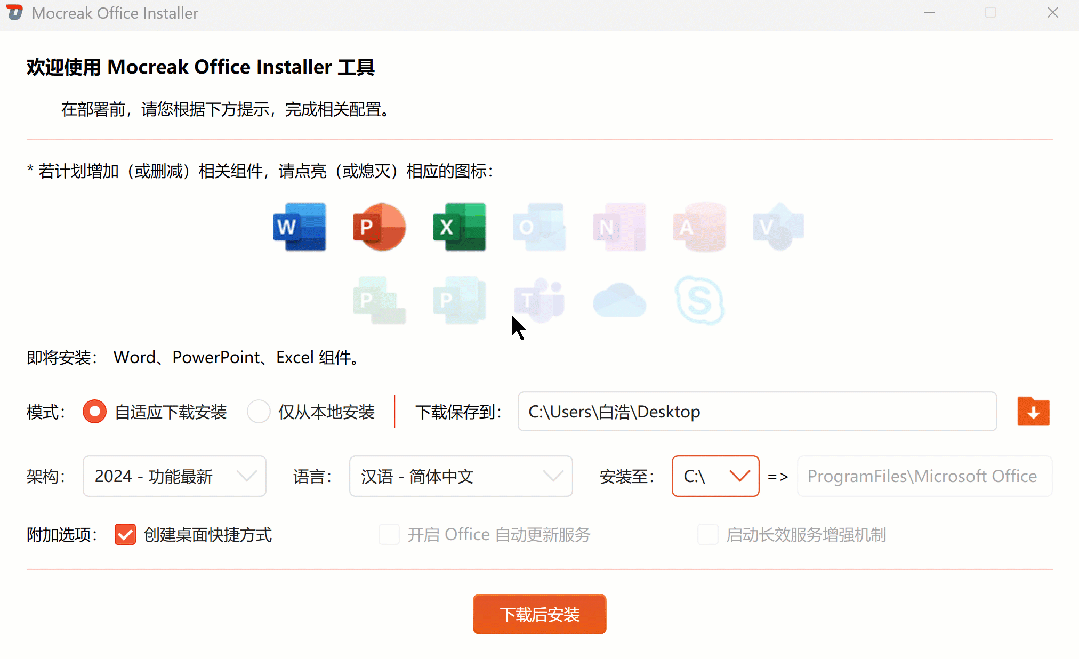Uncheck 创建桌面快捷方式 checkbox
The image size is (1079, 659).
pyautogui.click(x=125, y=534)
